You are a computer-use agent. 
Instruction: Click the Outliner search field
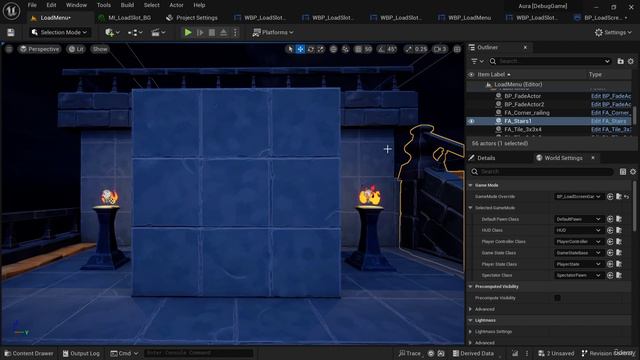(x=551, y=61)
